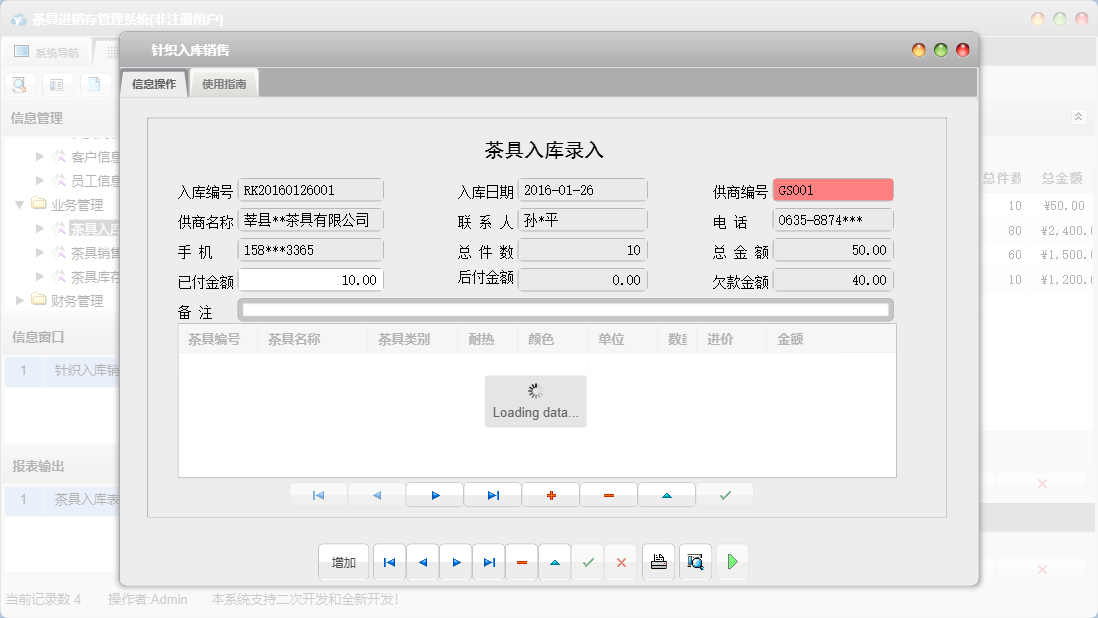Expand the 财务管理 tree node
Viewport: 1098px width, 618px height.
pyautogui.click(x=18, y=299)
